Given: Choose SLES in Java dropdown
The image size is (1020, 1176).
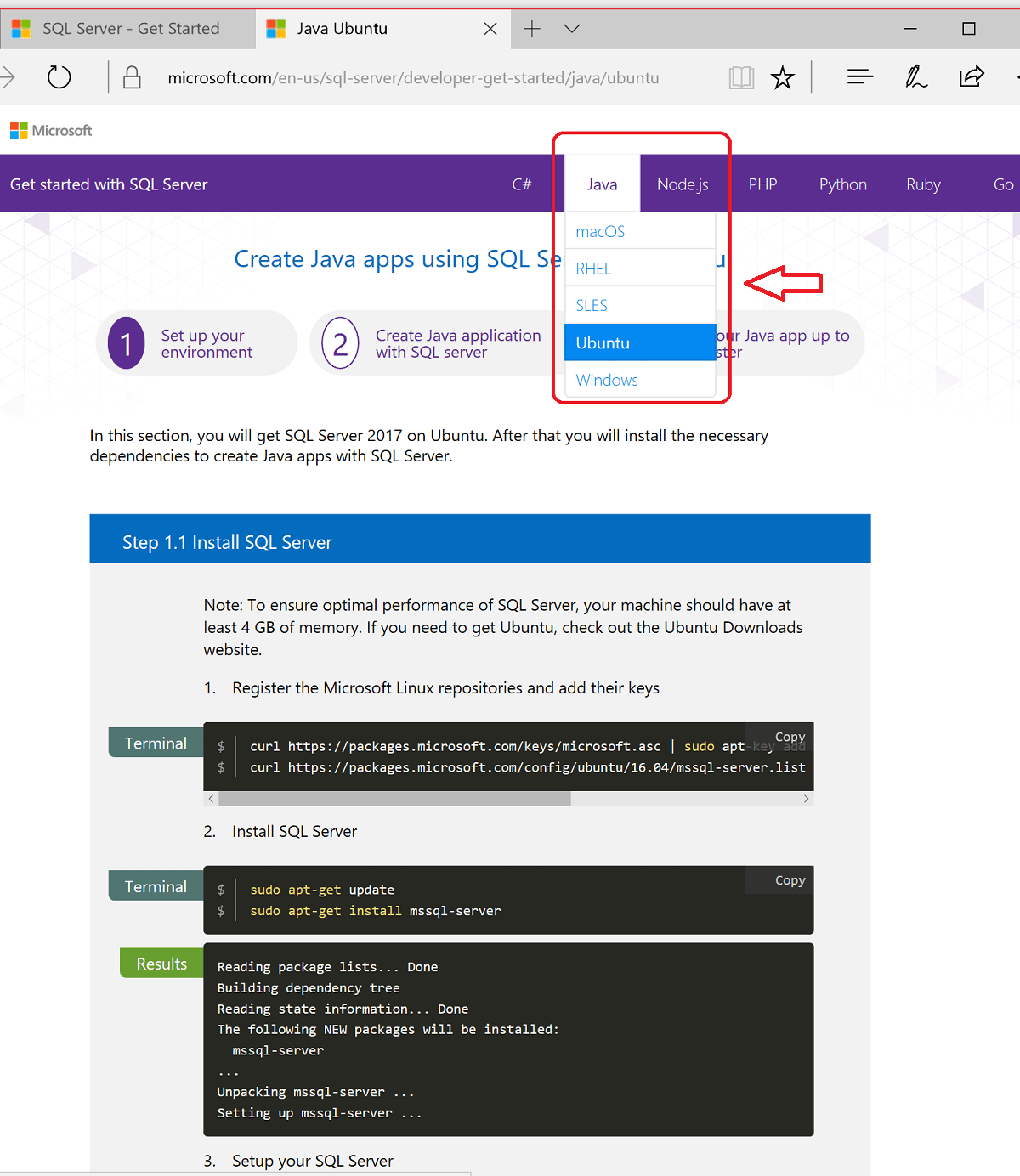Looking at the screenshot, I should point(640,305).
